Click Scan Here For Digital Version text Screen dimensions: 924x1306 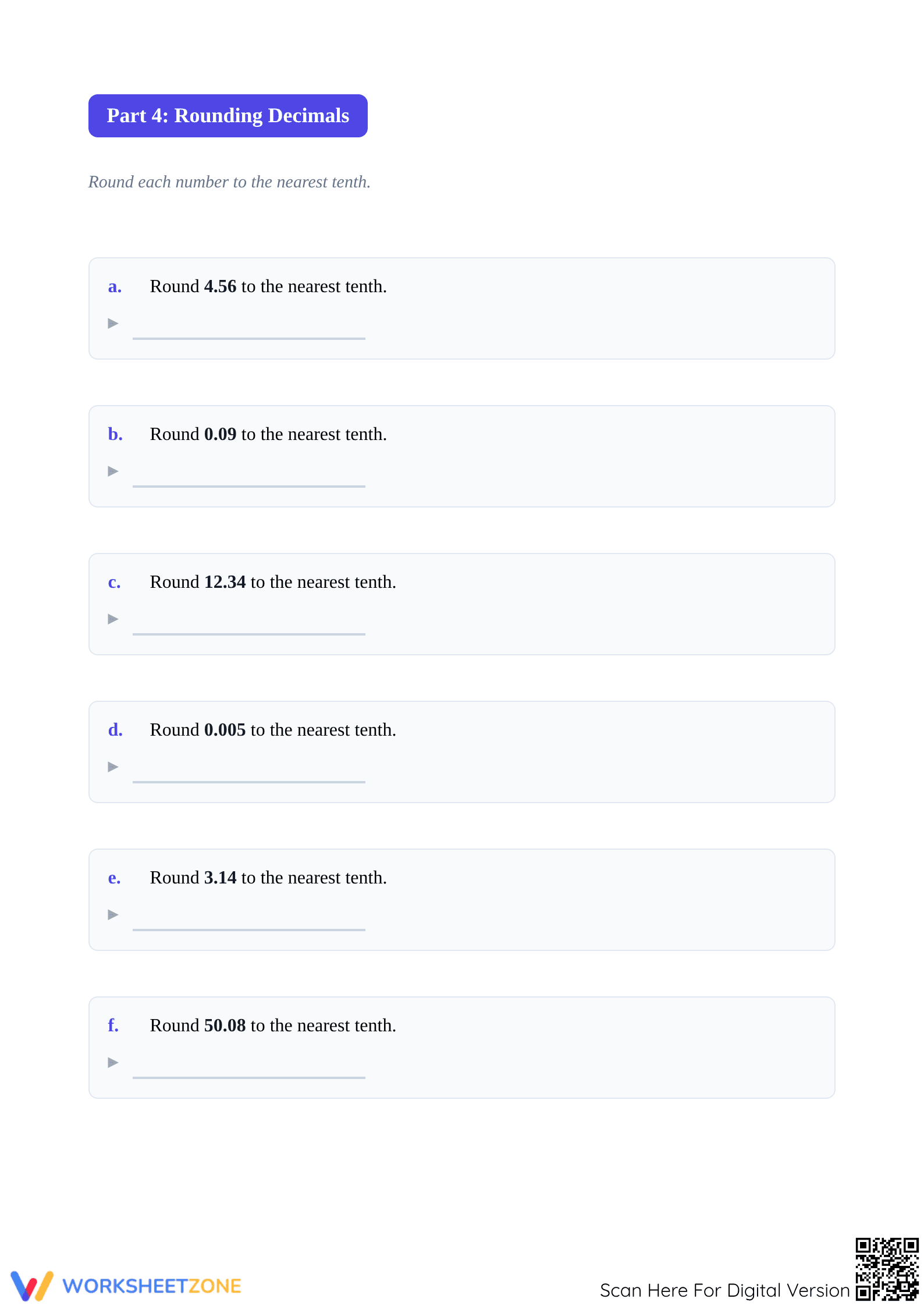[x=725, y=1290]
